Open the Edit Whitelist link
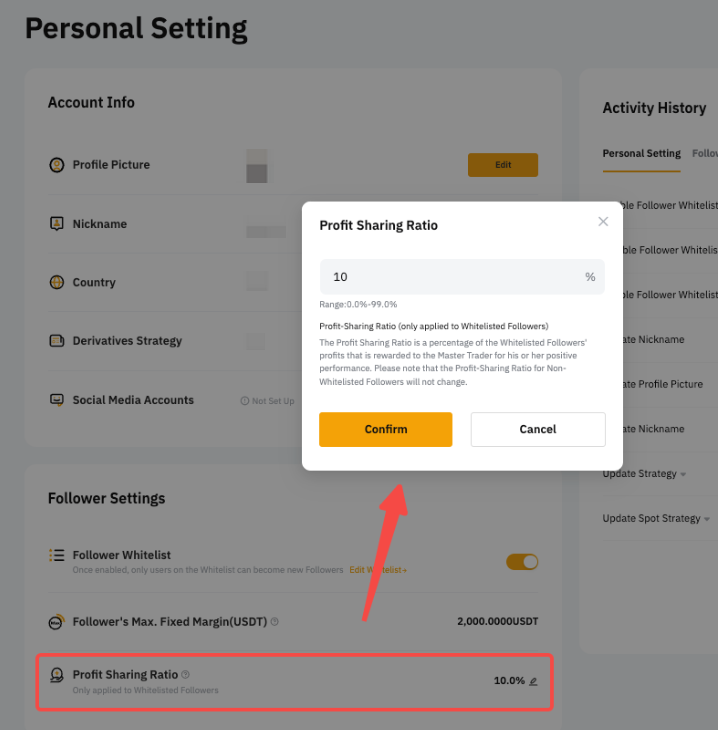The width and height of the screenshot is (718, 730). click(377, 570)
